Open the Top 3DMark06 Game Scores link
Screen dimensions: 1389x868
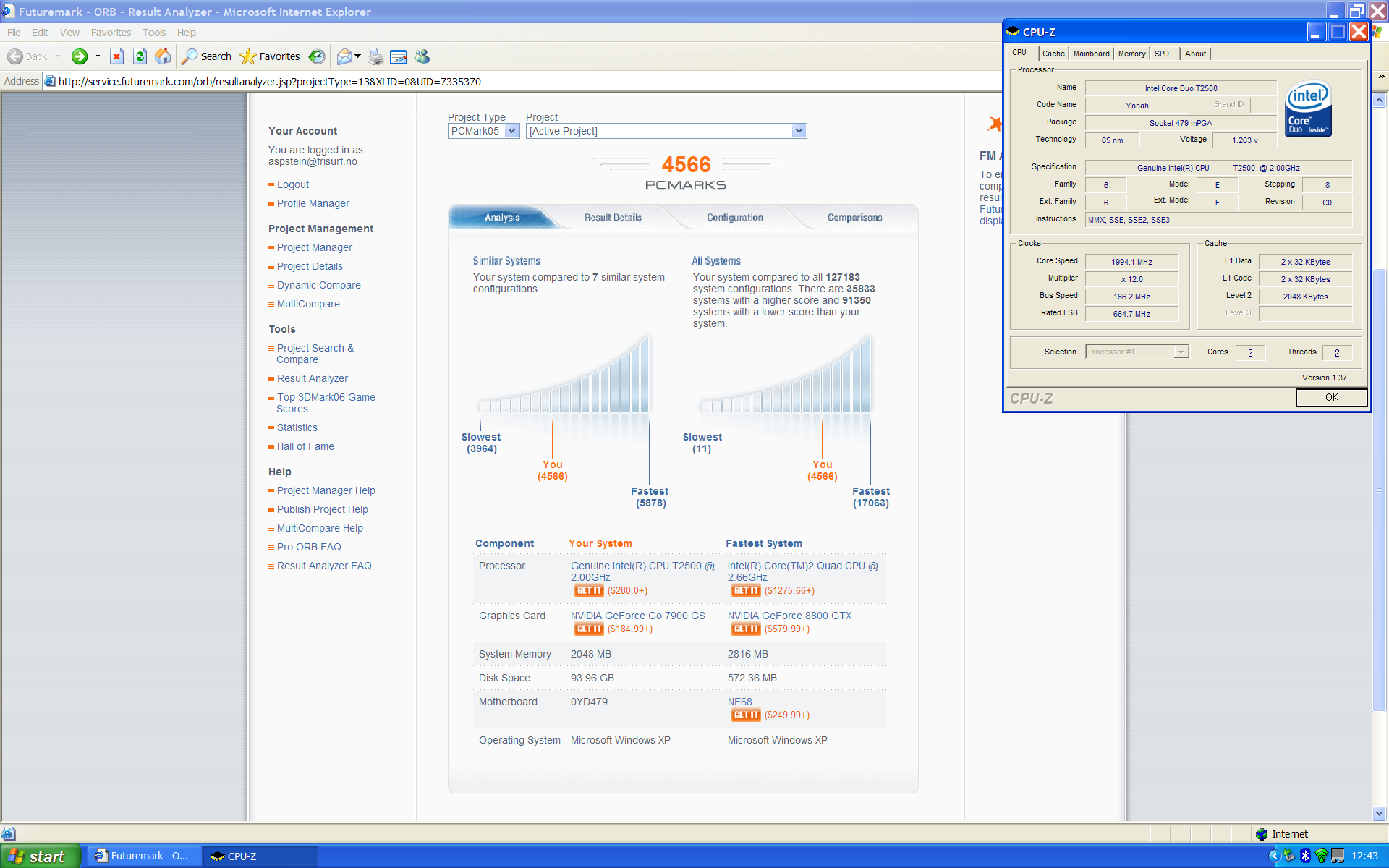click(x=326, y=403)
